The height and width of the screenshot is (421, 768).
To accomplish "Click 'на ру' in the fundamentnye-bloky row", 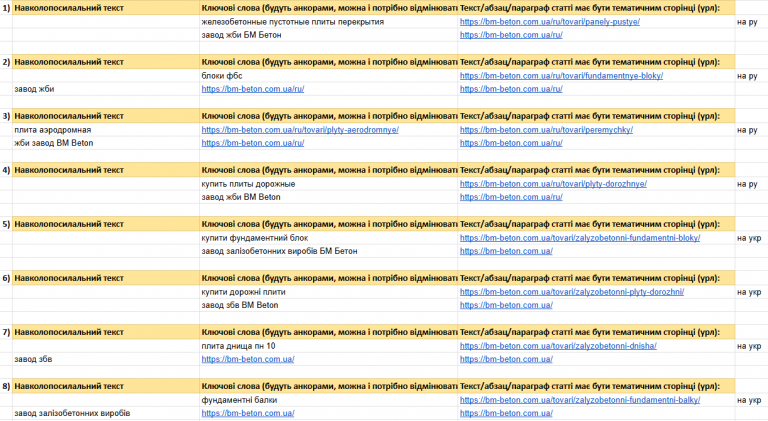I will pyautogui.click(x=747, y=76).
